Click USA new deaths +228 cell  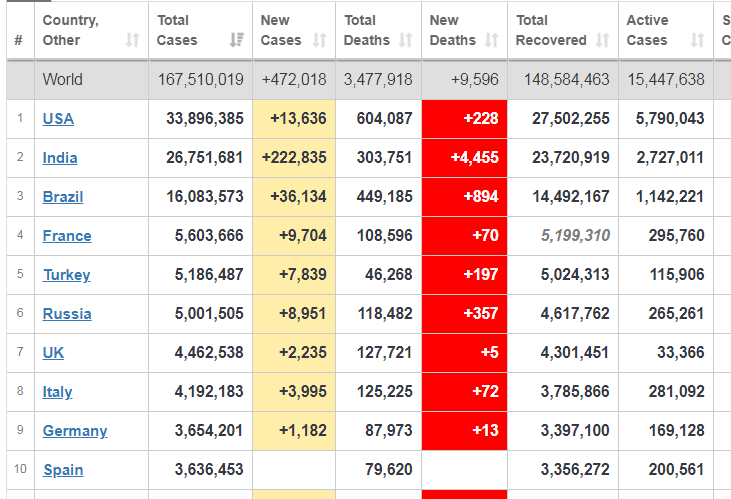tap(464, 118)
